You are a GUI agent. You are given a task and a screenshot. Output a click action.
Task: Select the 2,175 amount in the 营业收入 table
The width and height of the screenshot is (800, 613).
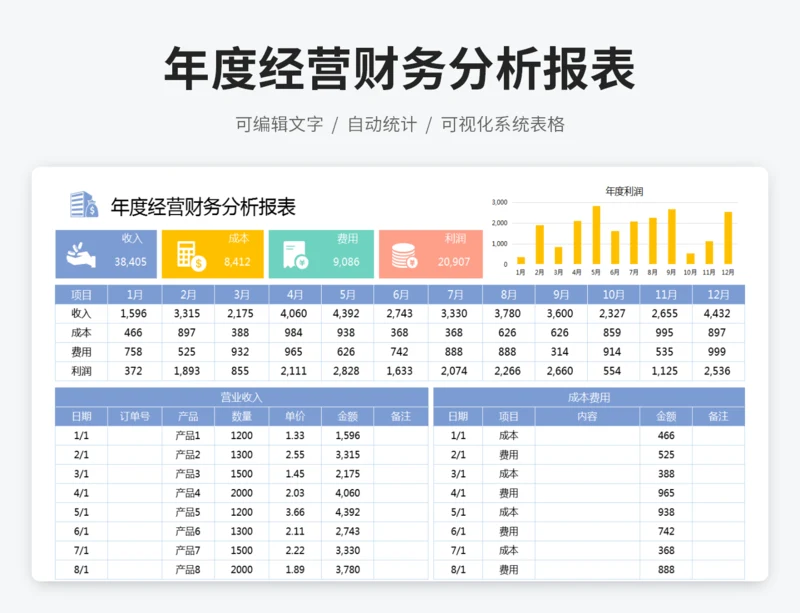pos(347,474)
